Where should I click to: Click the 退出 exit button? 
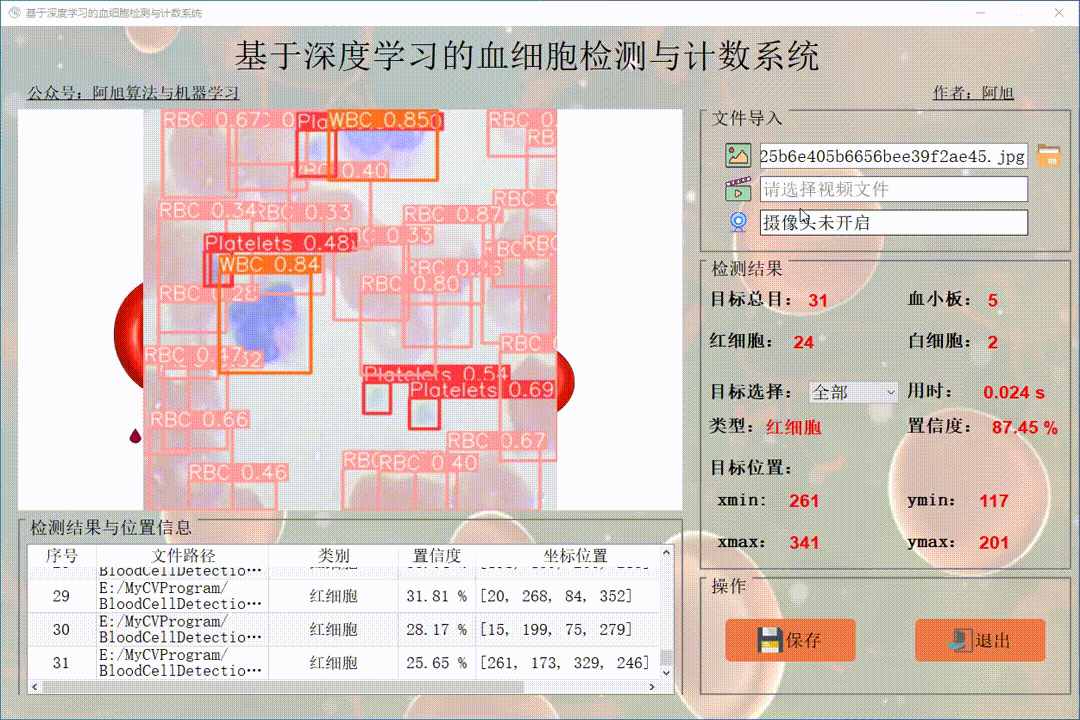[x=980, y=640]
